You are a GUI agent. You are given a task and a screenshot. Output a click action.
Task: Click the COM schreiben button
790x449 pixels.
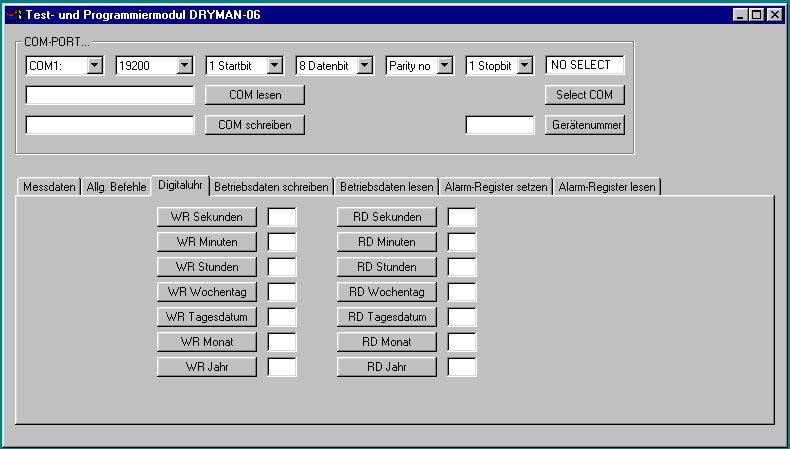point(255,125)
